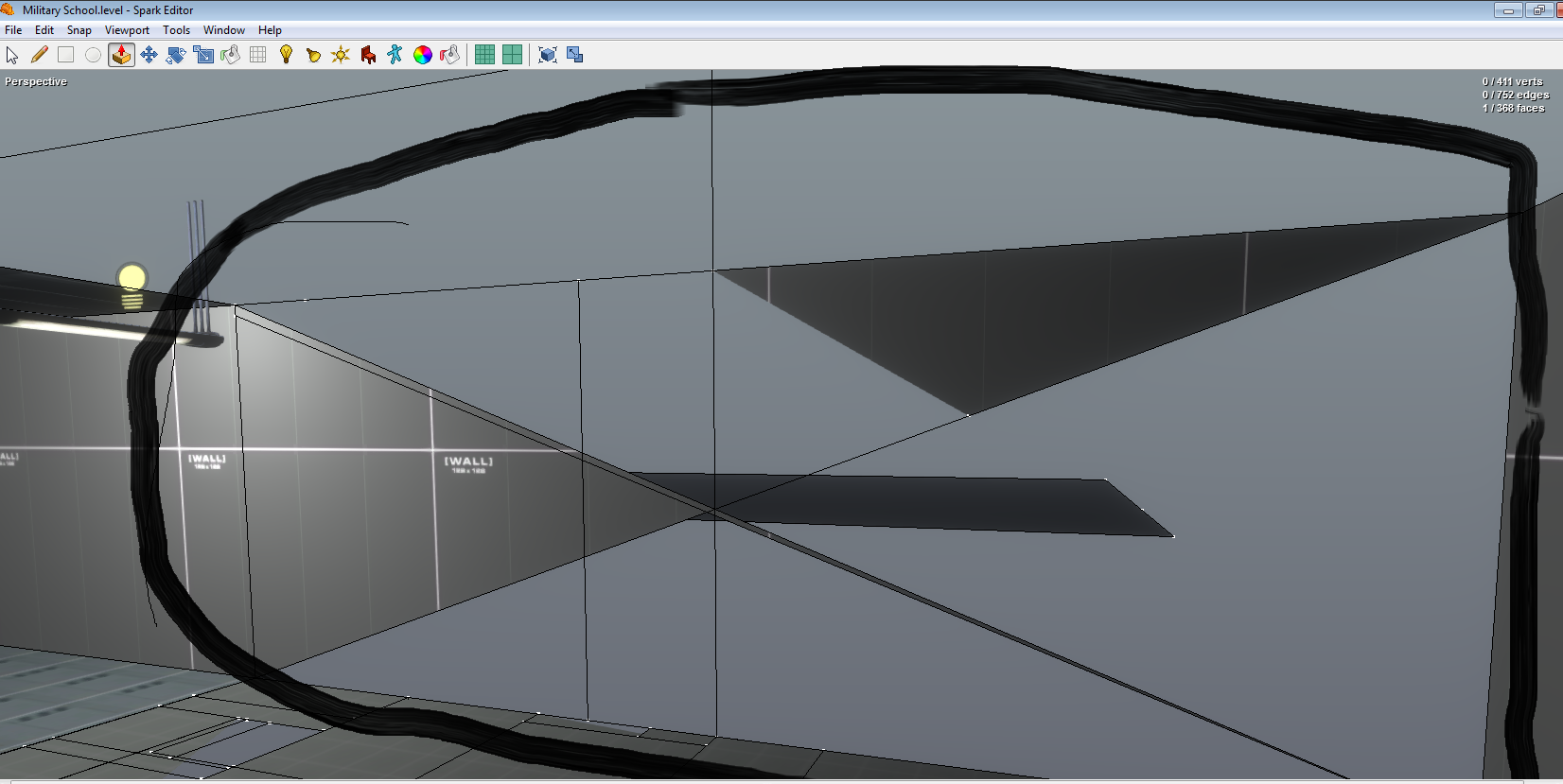Open the Tools menu
Screen dimensions: 1563x784
click(x=176, y=30)
